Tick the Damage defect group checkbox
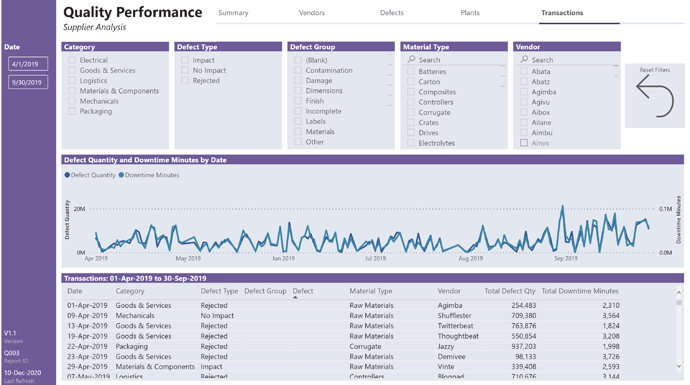 click(x=298, y=81)
